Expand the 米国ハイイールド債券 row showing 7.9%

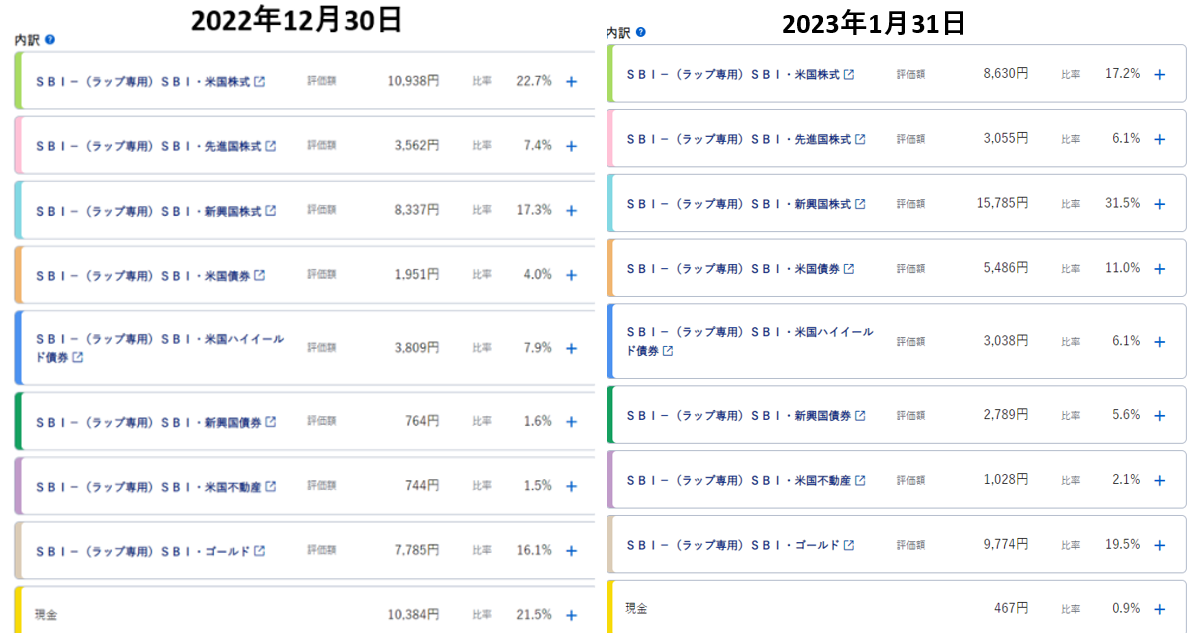pos(571,348)
